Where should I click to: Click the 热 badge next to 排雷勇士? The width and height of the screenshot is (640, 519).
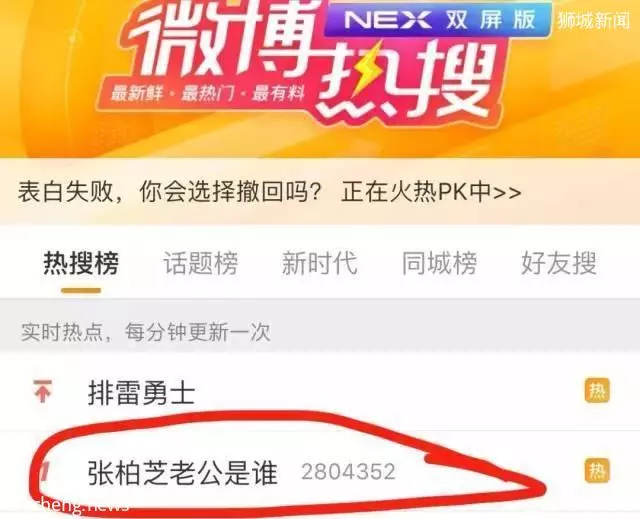pos(597,391)
